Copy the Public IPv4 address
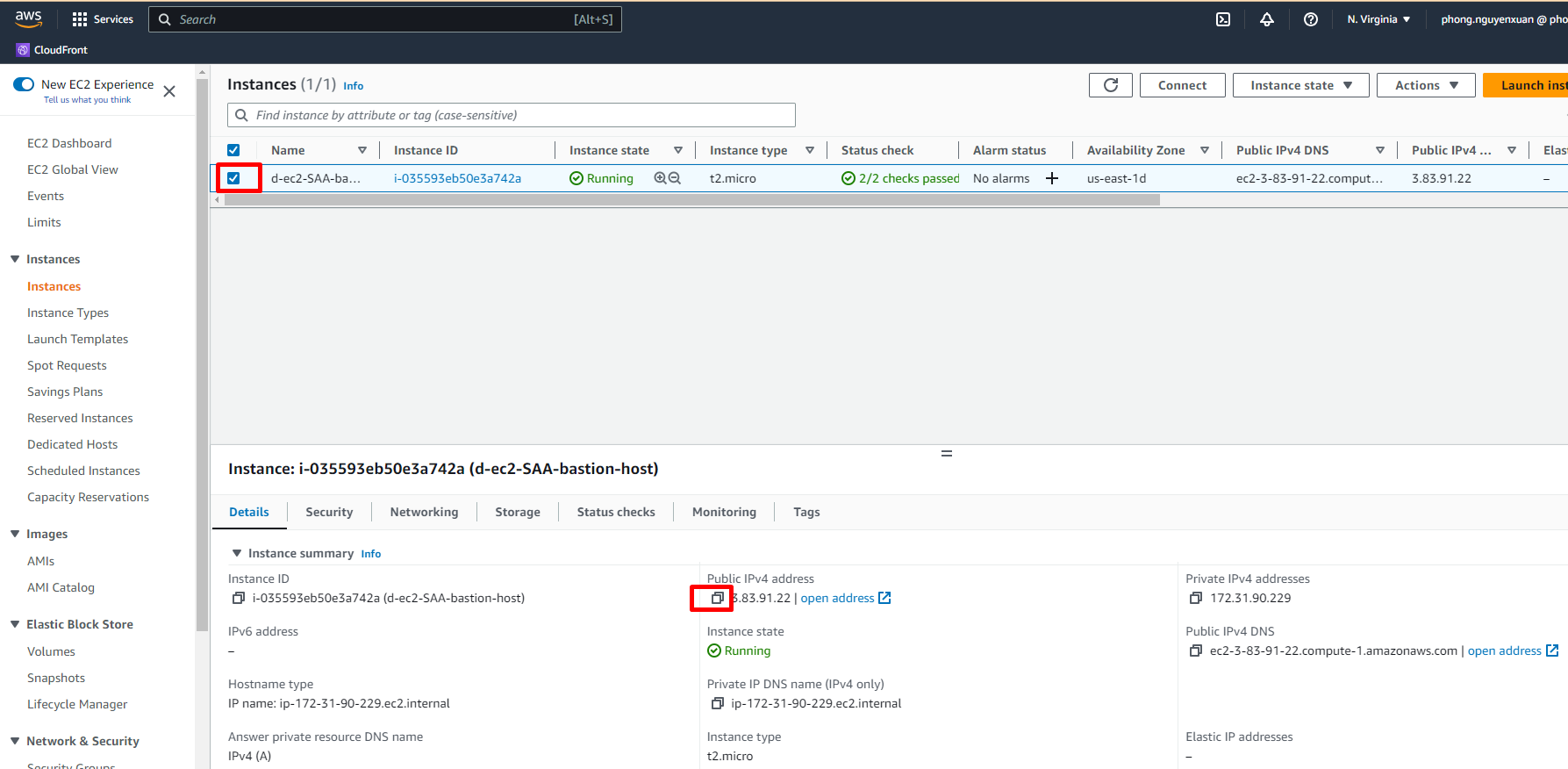1568x769 pixels. coord(717,598)
